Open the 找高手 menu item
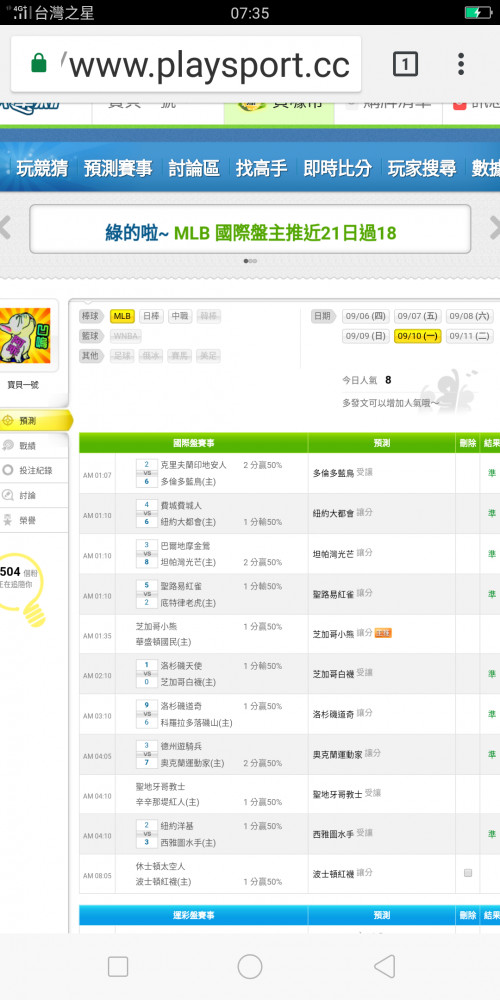The width and height of the screenshot is (500, 1000). pos(261,168)
